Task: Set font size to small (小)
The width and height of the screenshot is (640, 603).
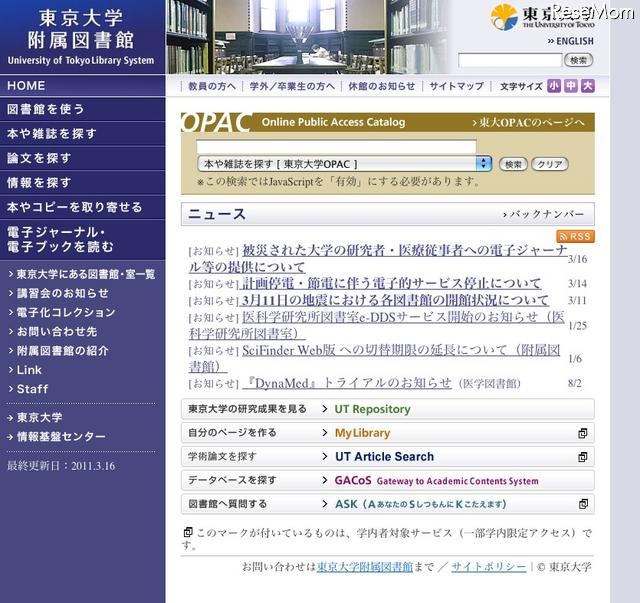Action: tap(553, 86)
